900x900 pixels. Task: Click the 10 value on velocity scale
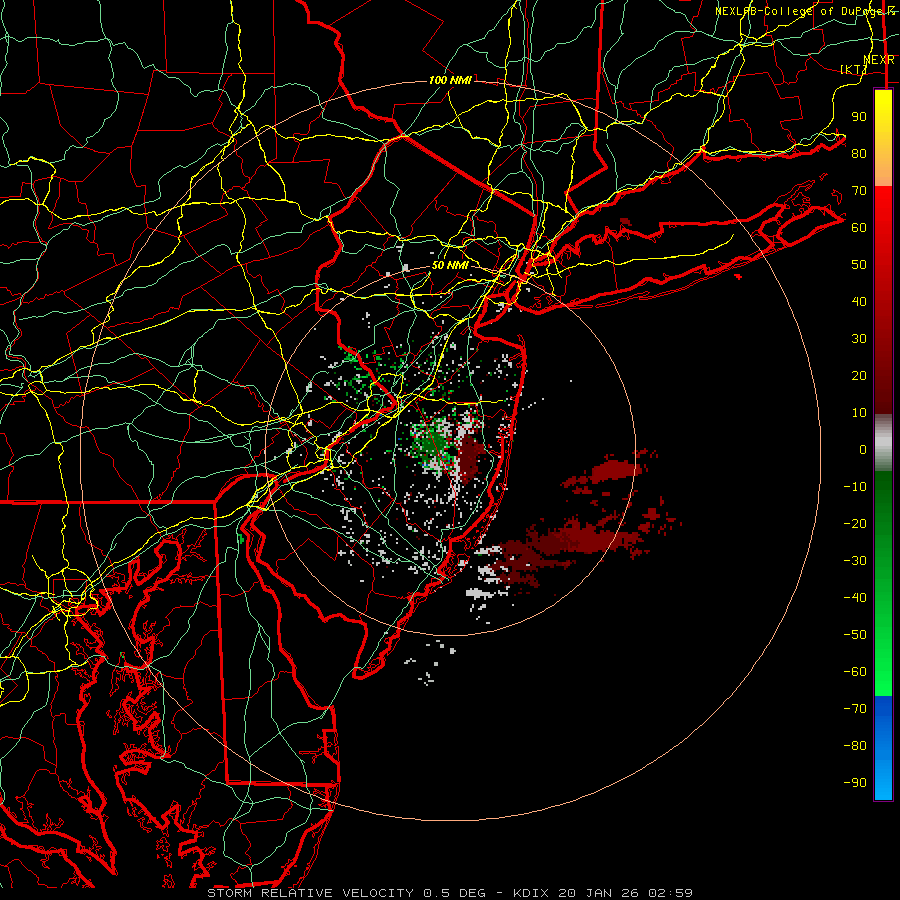pos(859,413)
